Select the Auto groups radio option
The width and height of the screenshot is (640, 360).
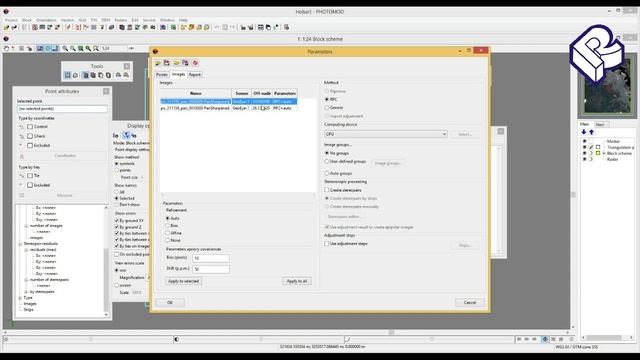pos(327,173)
